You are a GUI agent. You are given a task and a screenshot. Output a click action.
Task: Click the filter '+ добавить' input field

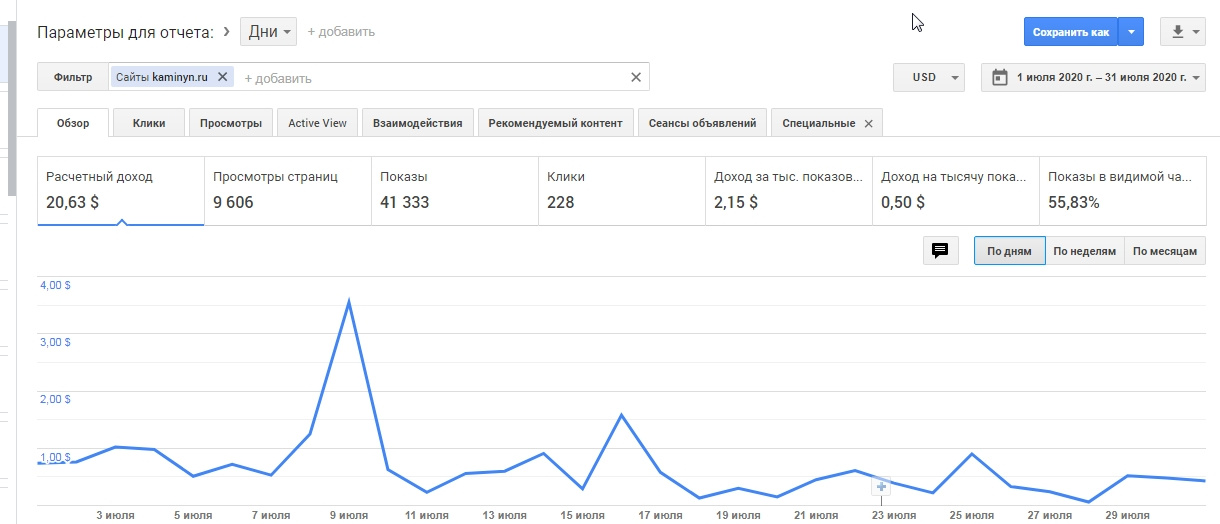[430, 78]
